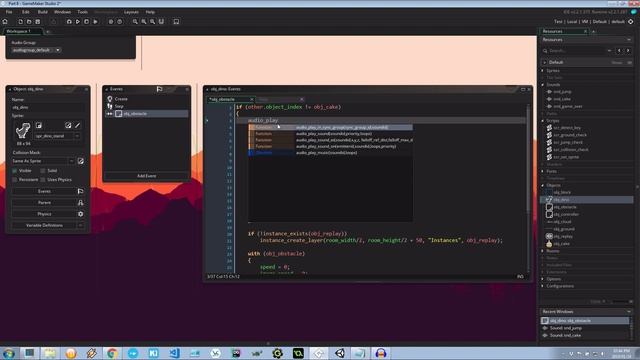
Task: Click the Edit Sprite icon beside pencil
Action: [68, 125]
